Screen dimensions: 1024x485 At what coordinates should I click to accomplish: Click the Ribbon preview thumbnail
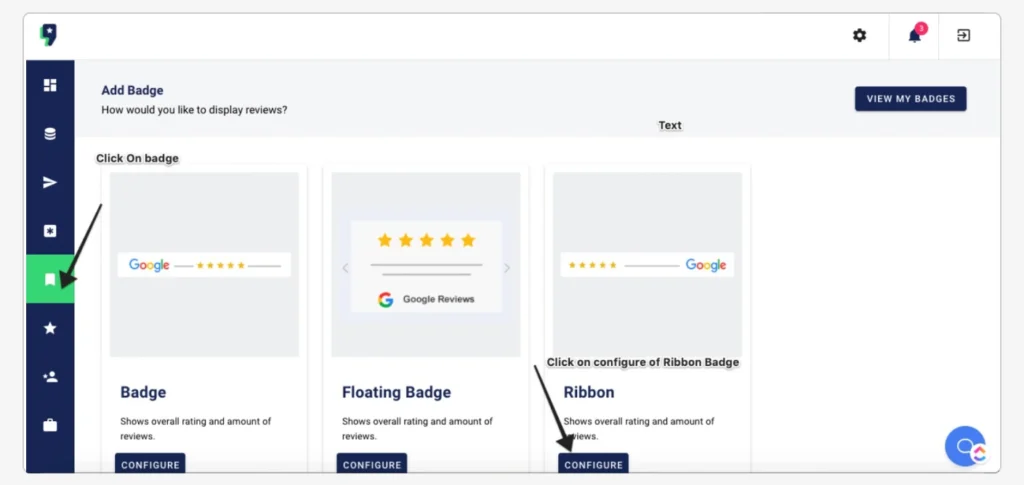647,264
